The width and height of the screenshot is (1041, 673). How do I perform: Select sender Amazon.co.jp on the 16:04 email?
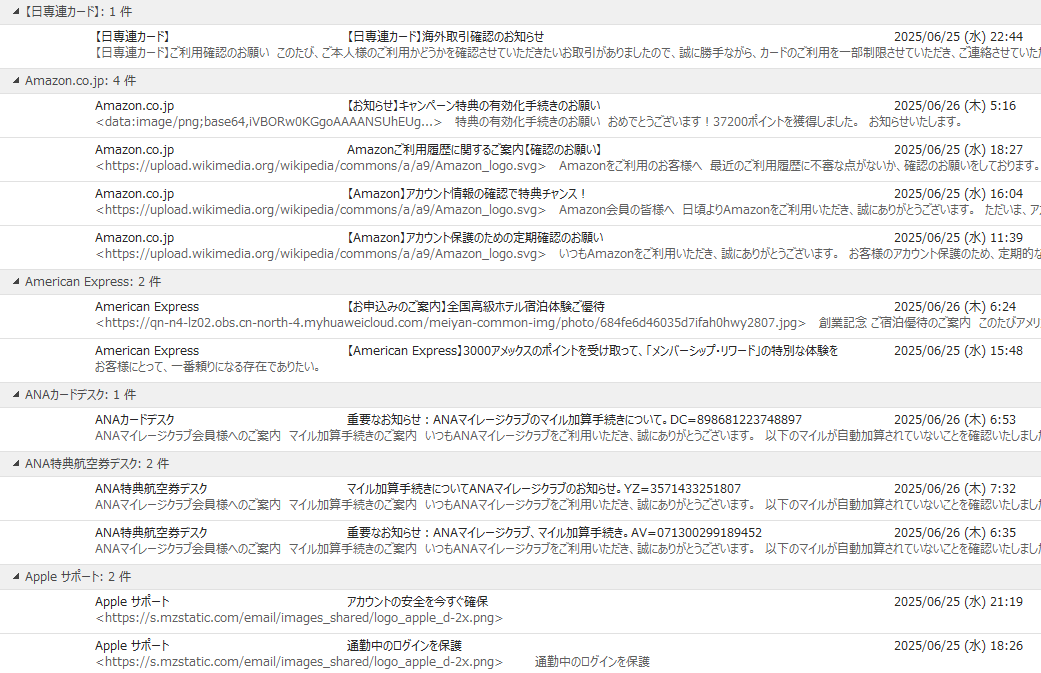(x=134, y=194)
